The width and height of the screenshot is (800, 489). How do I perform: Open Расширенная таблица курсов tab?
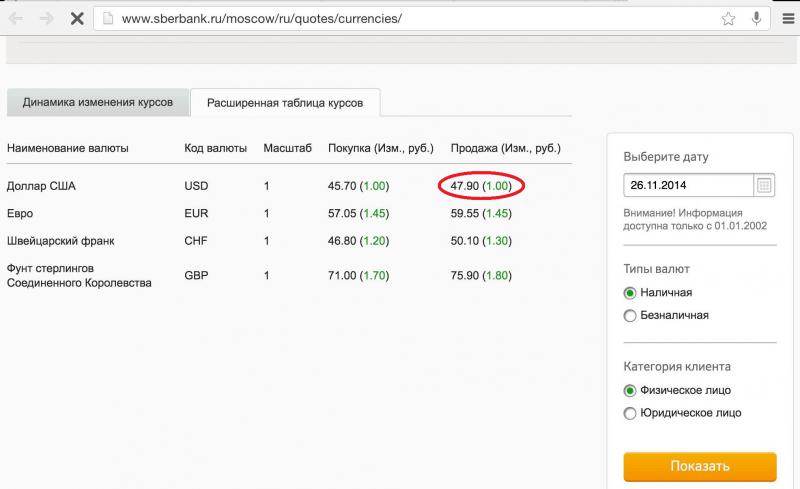[x=285, y=103]
